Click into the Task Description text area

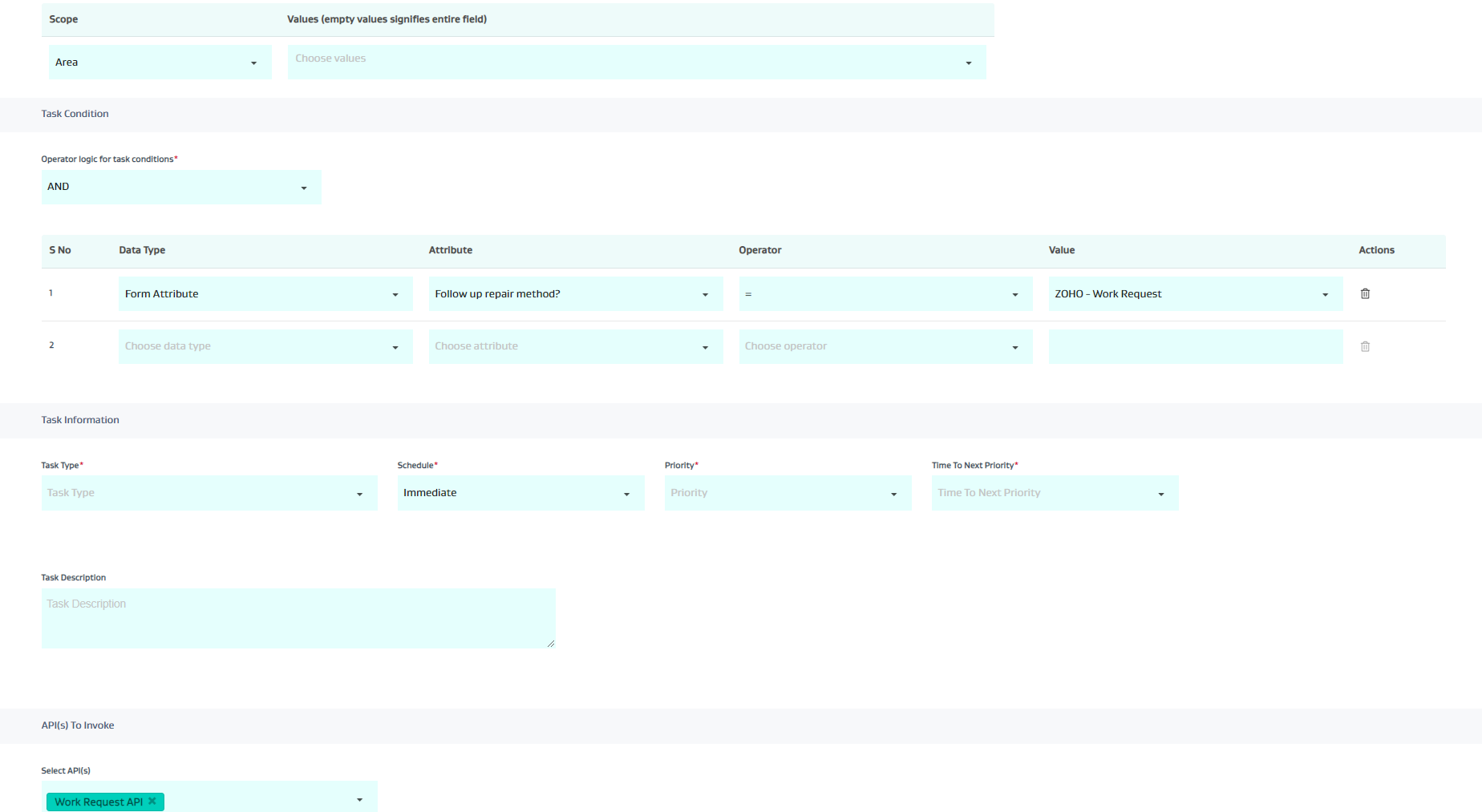pyautogui.click(x=298, y=618)
